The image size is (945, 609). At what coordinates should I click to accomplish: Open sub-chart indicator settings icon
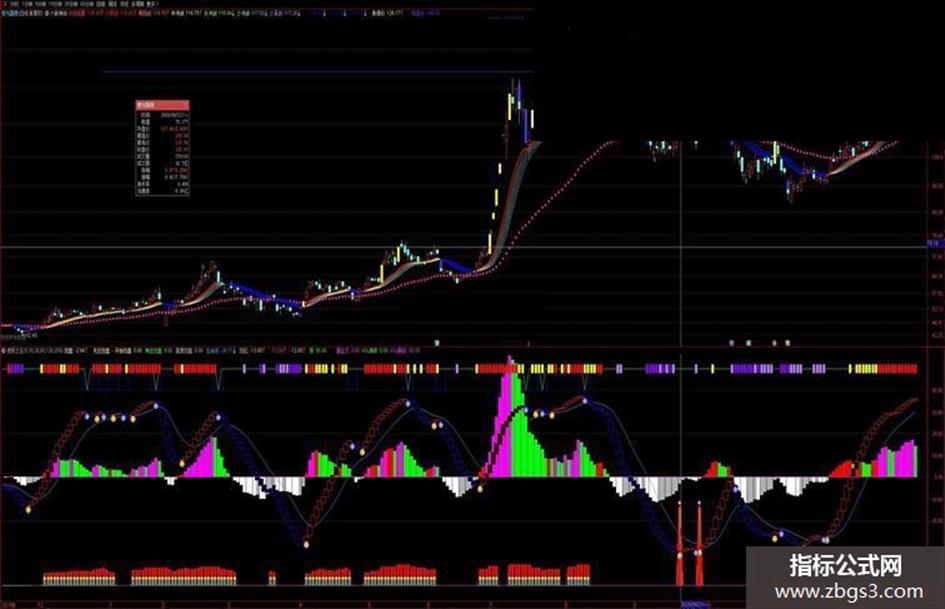click(x=4, y=349)
